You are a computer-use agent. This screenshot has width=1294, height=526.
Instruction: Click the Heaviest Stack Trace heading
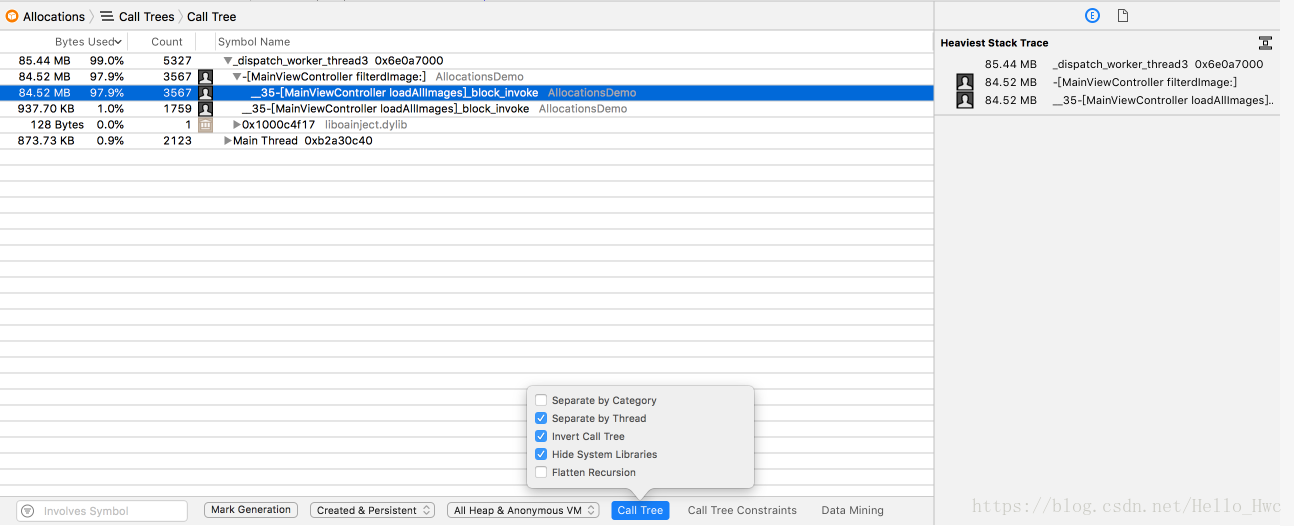994,43
